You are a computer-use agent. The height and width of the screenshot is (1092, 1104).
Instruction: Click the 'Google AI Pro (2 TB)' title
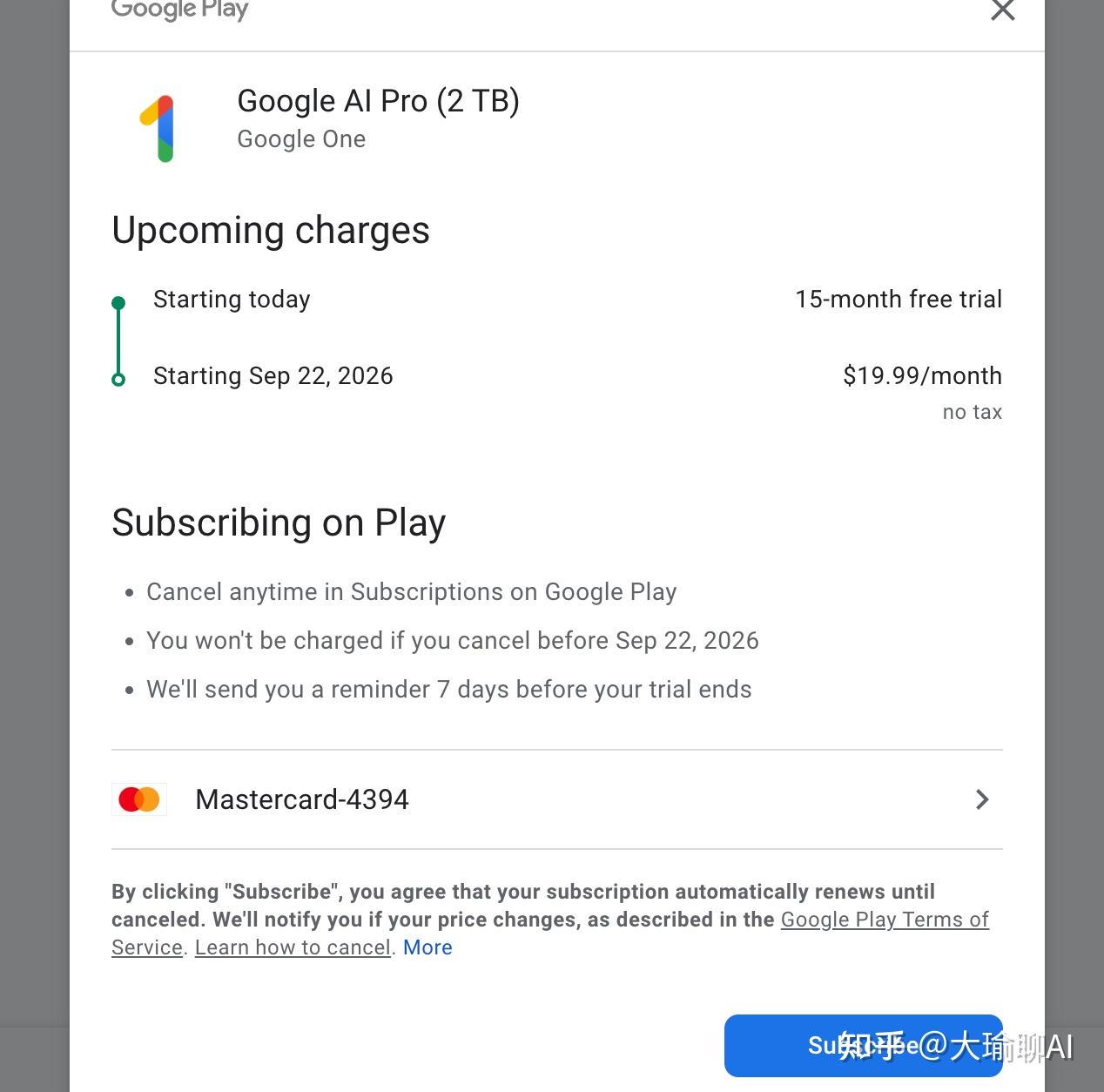(378, 101)
